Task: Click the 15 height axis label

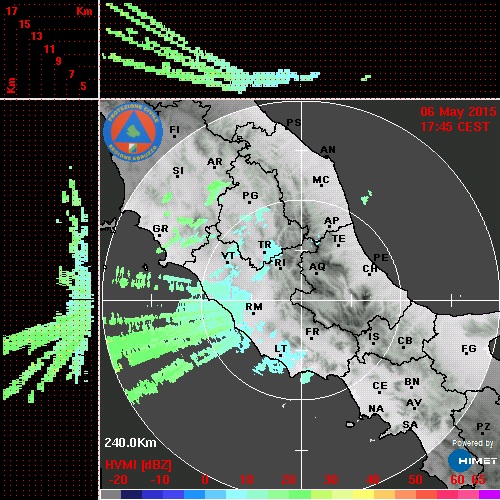Action: [24, 24]
